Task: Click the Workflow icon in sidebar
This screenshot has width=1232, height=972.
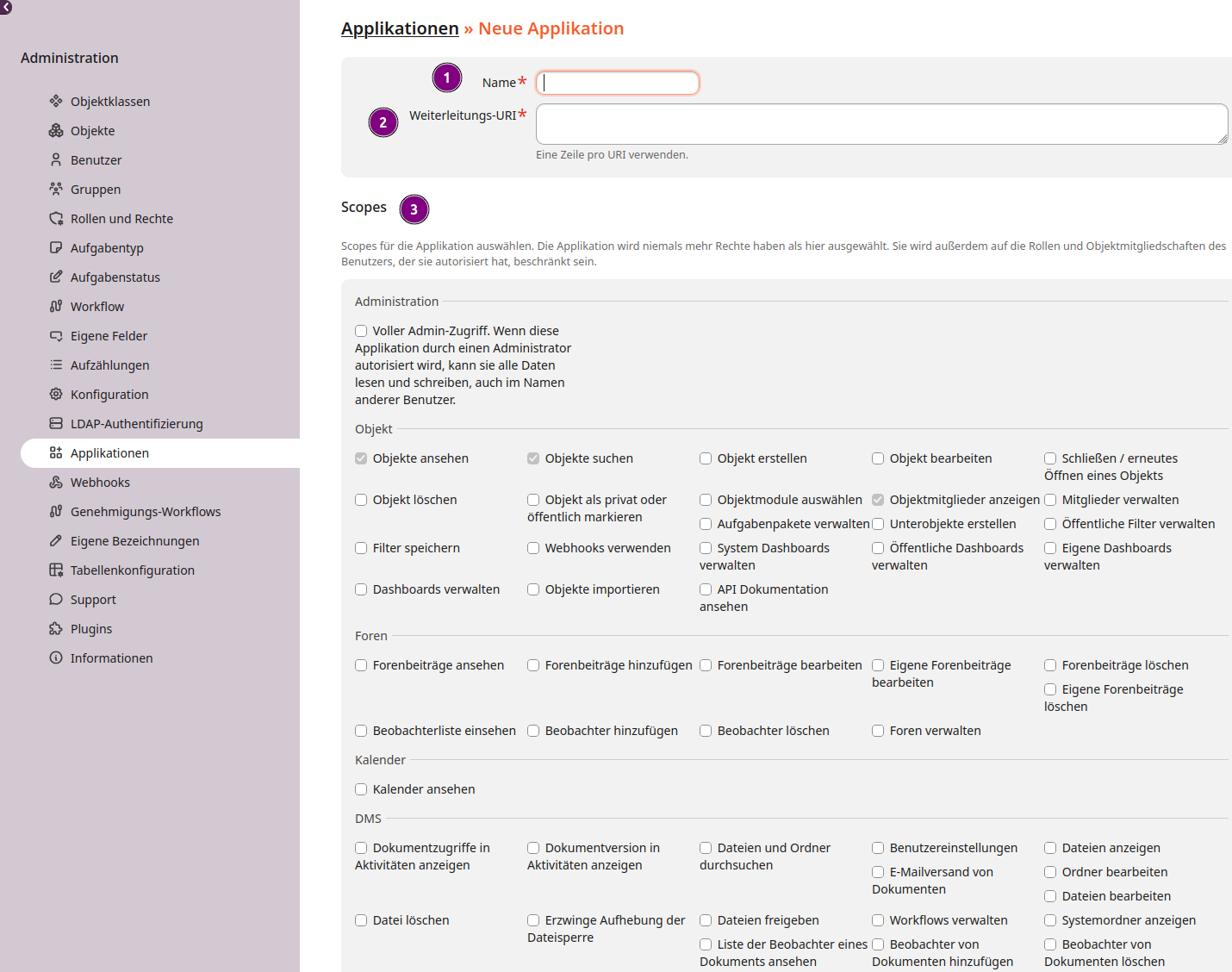Action: (56, 306)
